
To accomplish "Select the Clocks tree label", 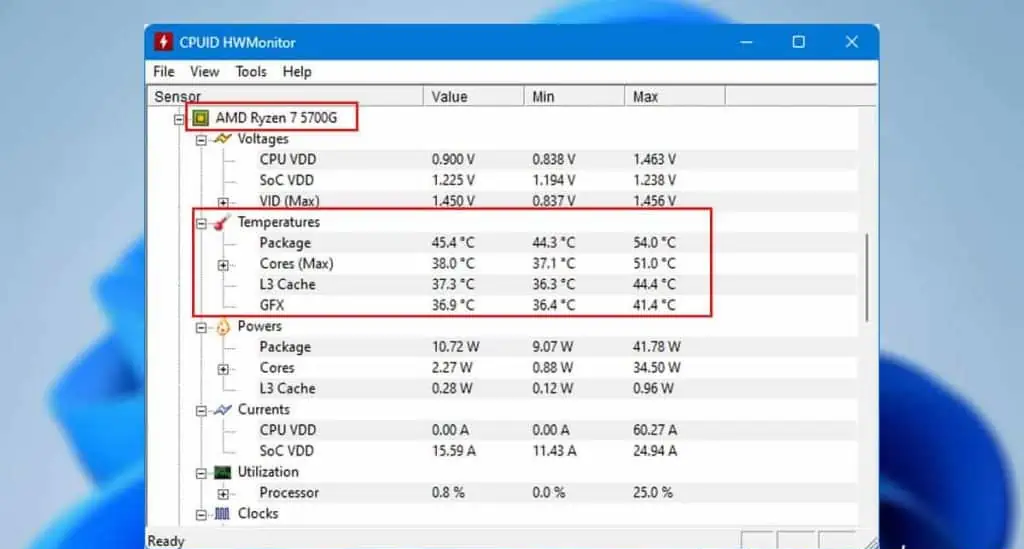I will click(258, 514).
